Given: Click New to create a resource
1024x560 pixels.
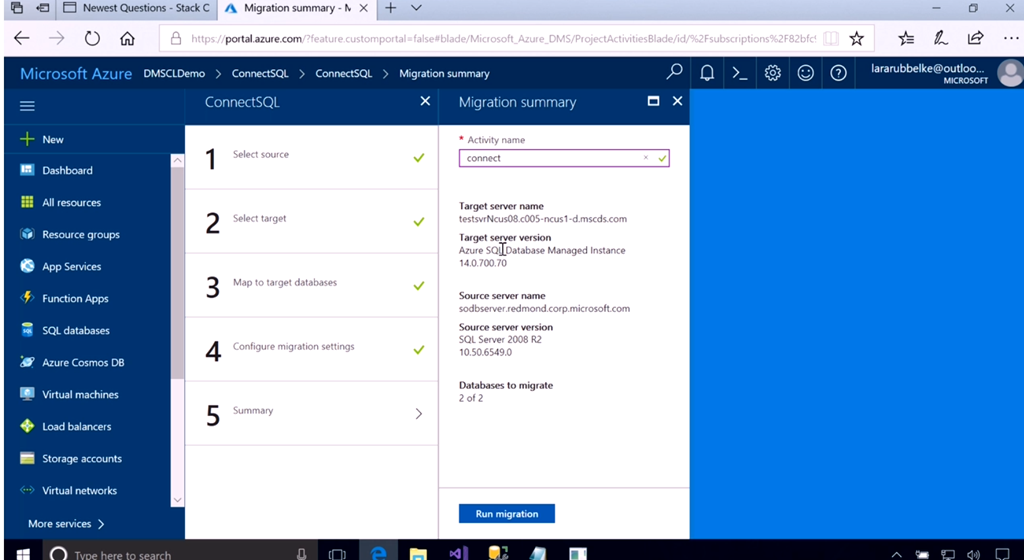Looking at the screenshot, I should [x=52, y=139].
